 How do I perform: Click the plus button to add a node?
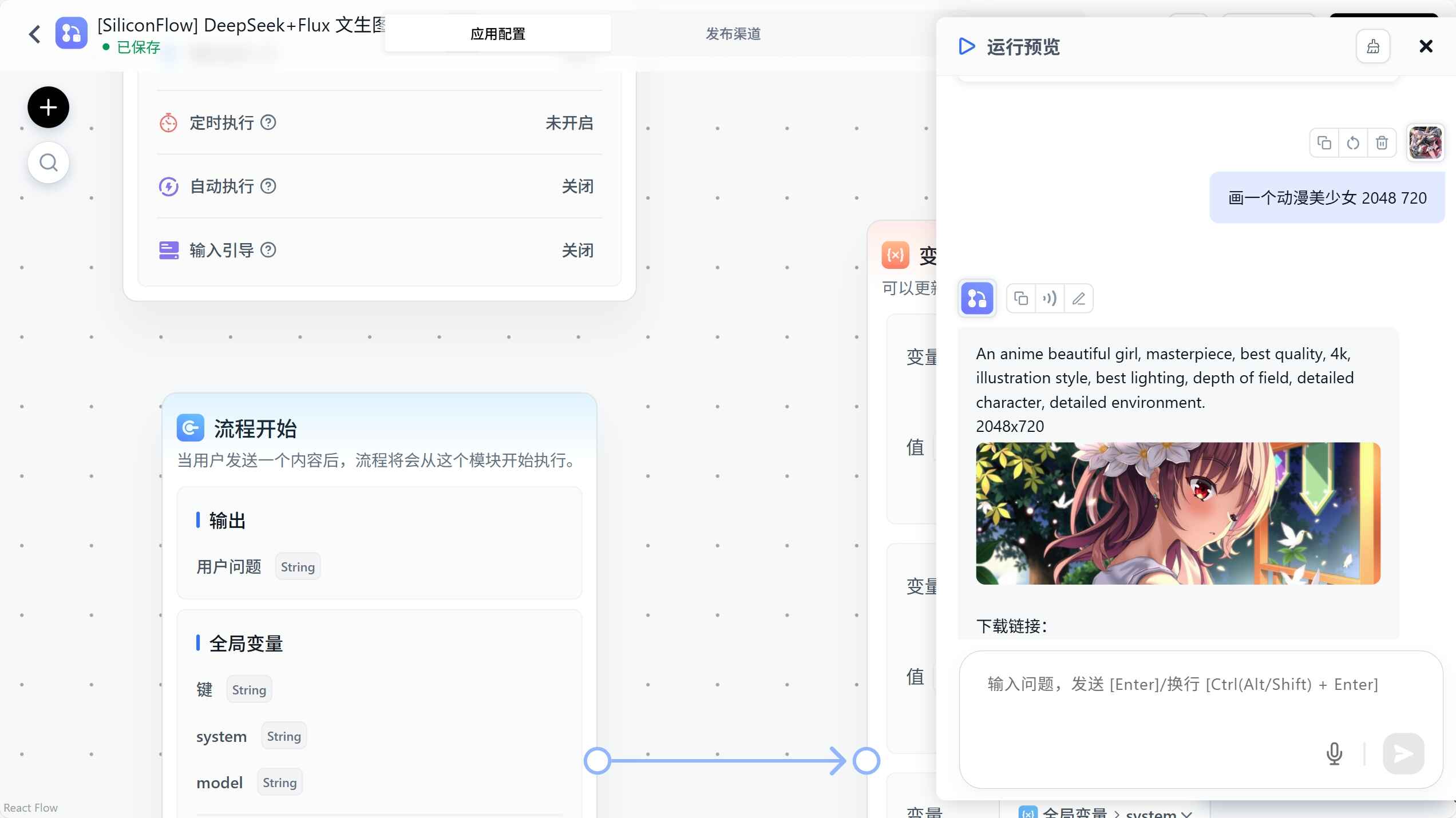tap(48, 108)
